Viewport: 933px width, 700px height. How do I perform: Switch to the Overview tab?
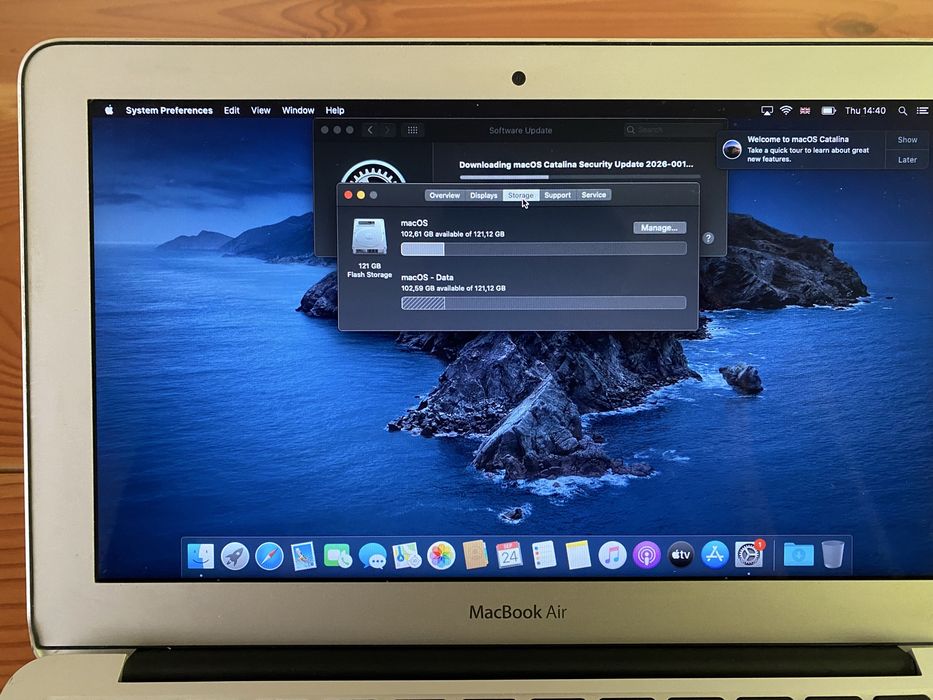[x=445, y=195]
